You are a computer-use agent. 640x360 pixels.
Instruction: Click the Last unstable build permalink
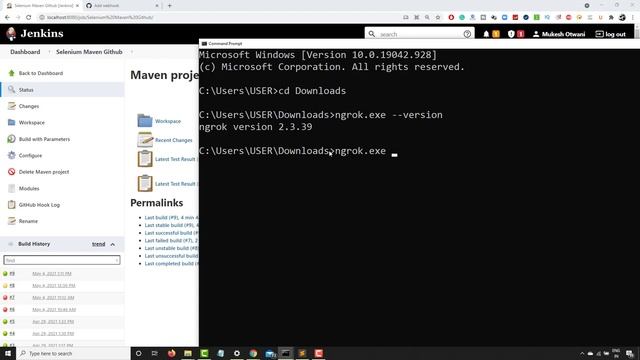171,248
